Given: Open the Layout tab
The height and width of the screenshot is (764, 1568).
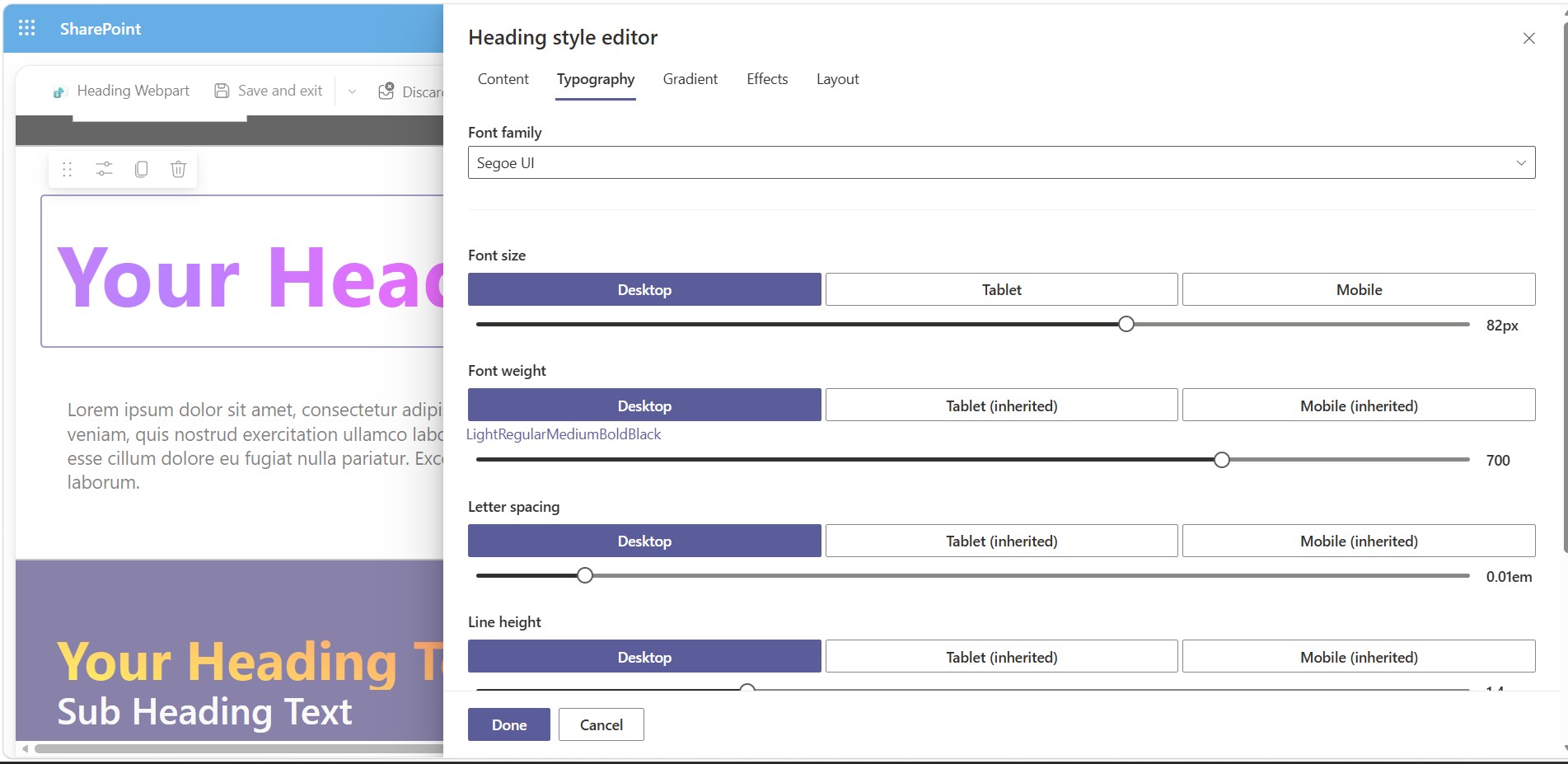Looking at the screenshot, I should click(x=837, y=79).
